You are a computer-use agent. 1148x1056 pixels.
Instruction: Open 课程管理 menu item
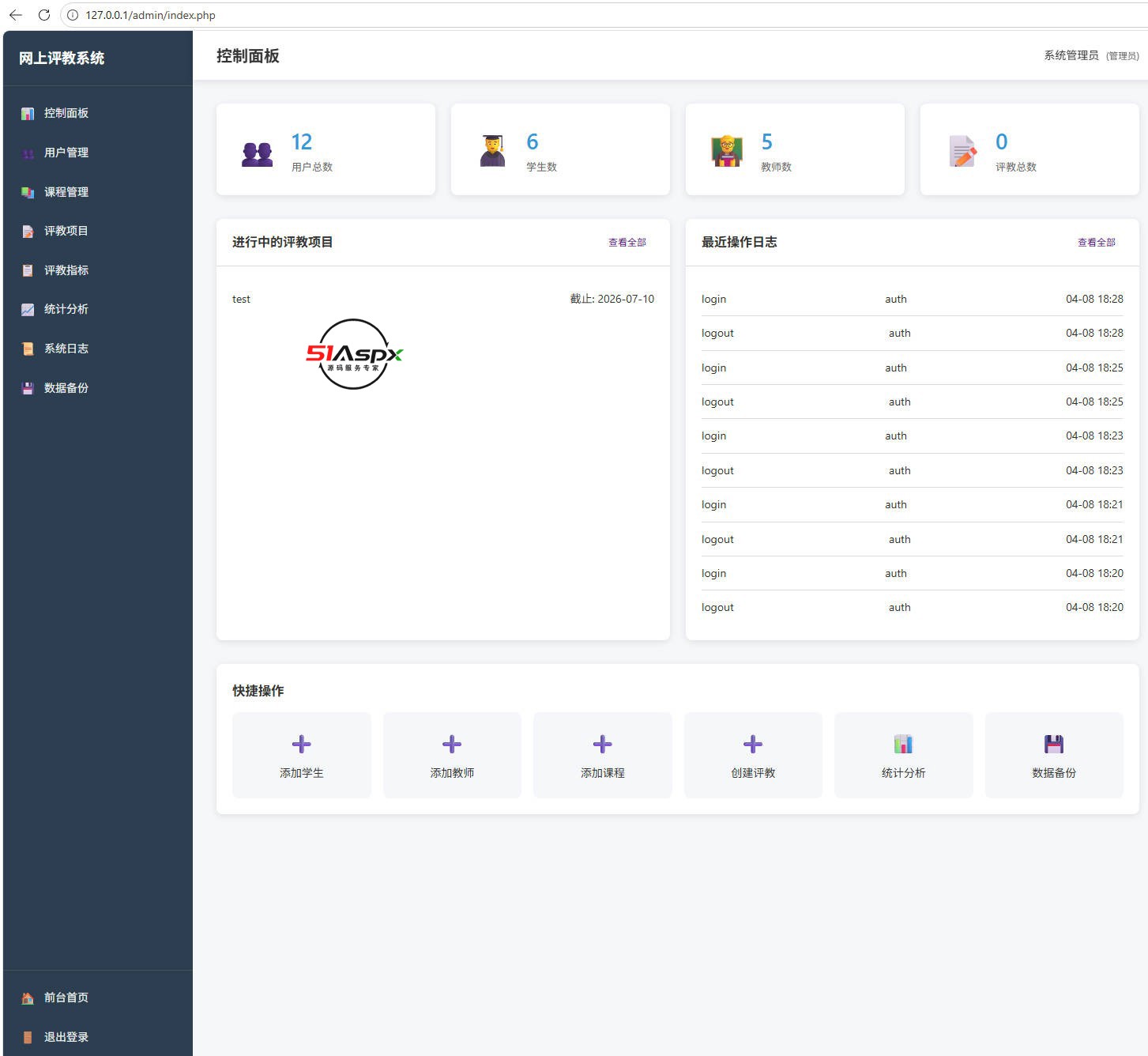pyautogui.click(x=98, y=192)
